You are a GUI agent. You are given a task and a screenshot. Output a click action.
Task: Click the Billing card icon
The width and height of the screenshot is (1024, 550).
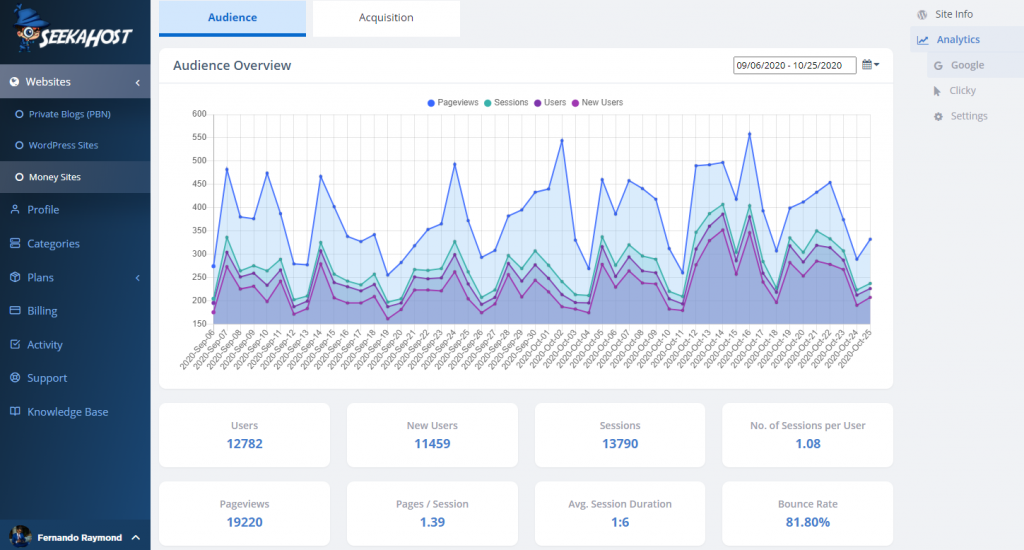click(x=15, y=310)
